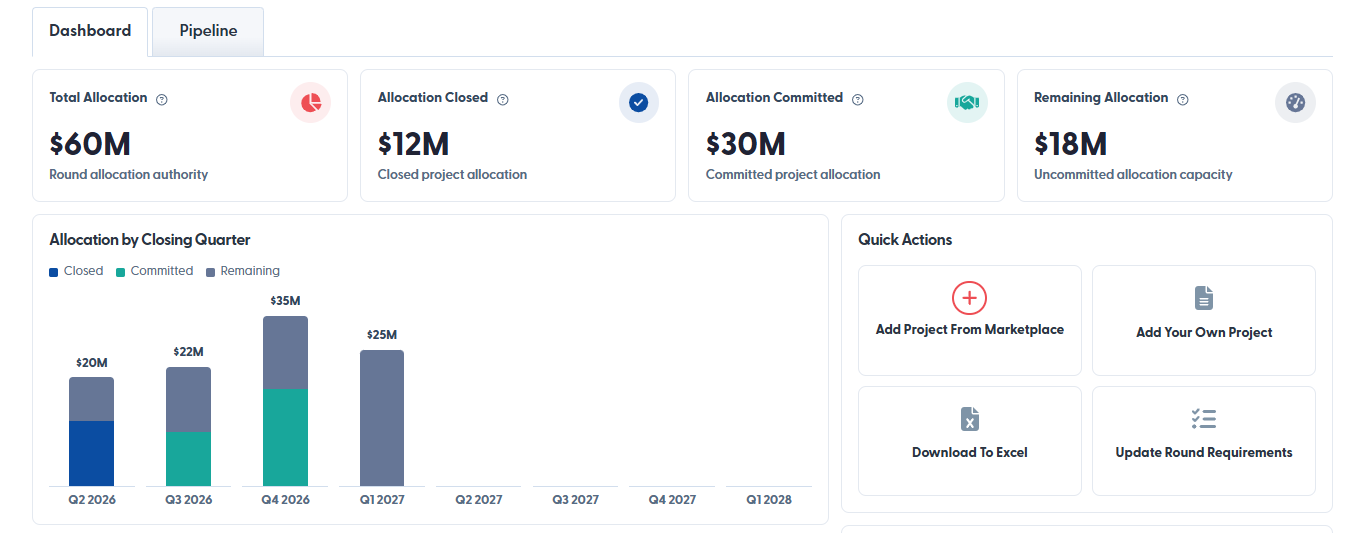Screen dimensions: 1347x533
Task: Click Add Project From Marketplace button
Action: 970,320
